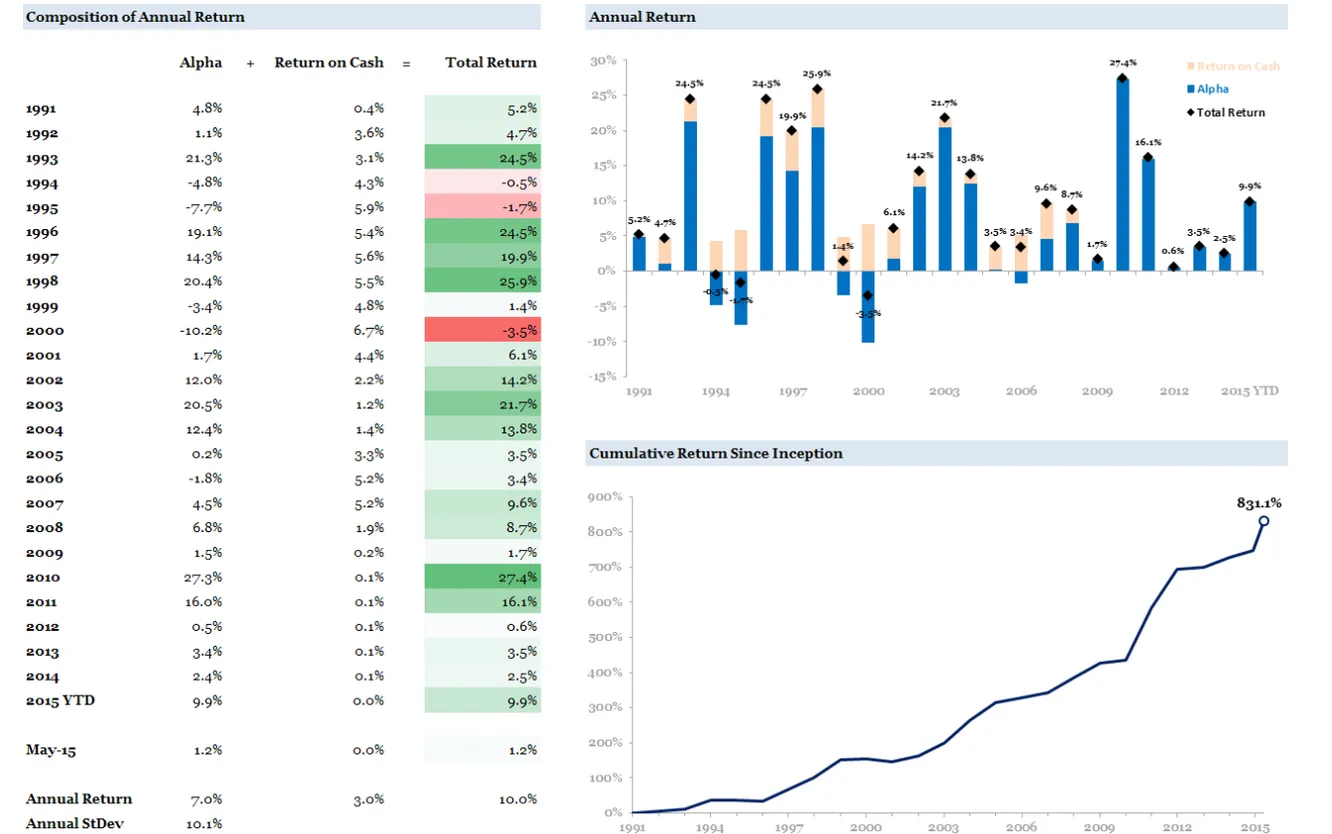The height and width of the screenshot is (834, 1332).
Task: Select the 2010 Total Return cell in table
Action: (483, 577)
